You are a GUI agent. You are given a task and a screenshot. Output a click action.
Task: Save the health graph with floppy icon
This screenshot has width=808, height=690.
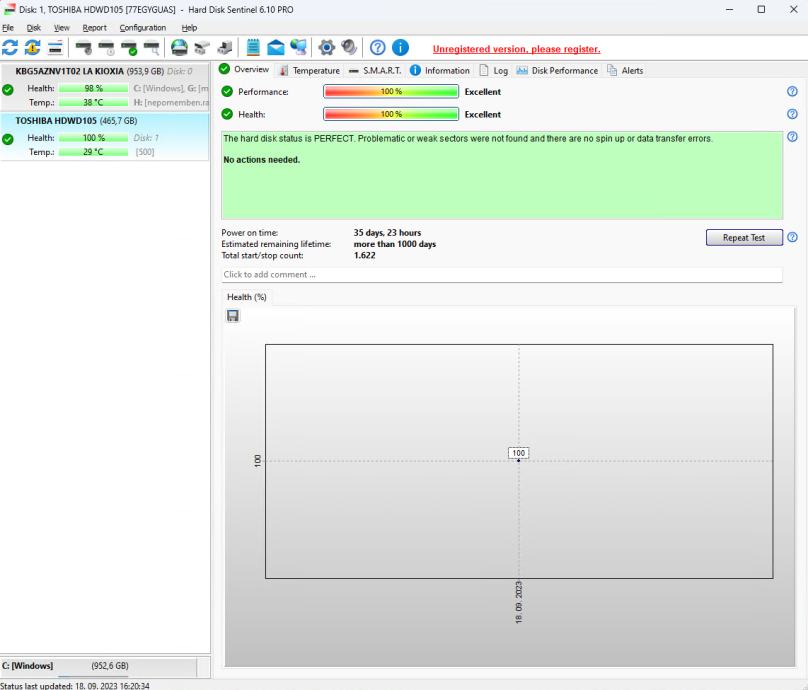point(233,315)
